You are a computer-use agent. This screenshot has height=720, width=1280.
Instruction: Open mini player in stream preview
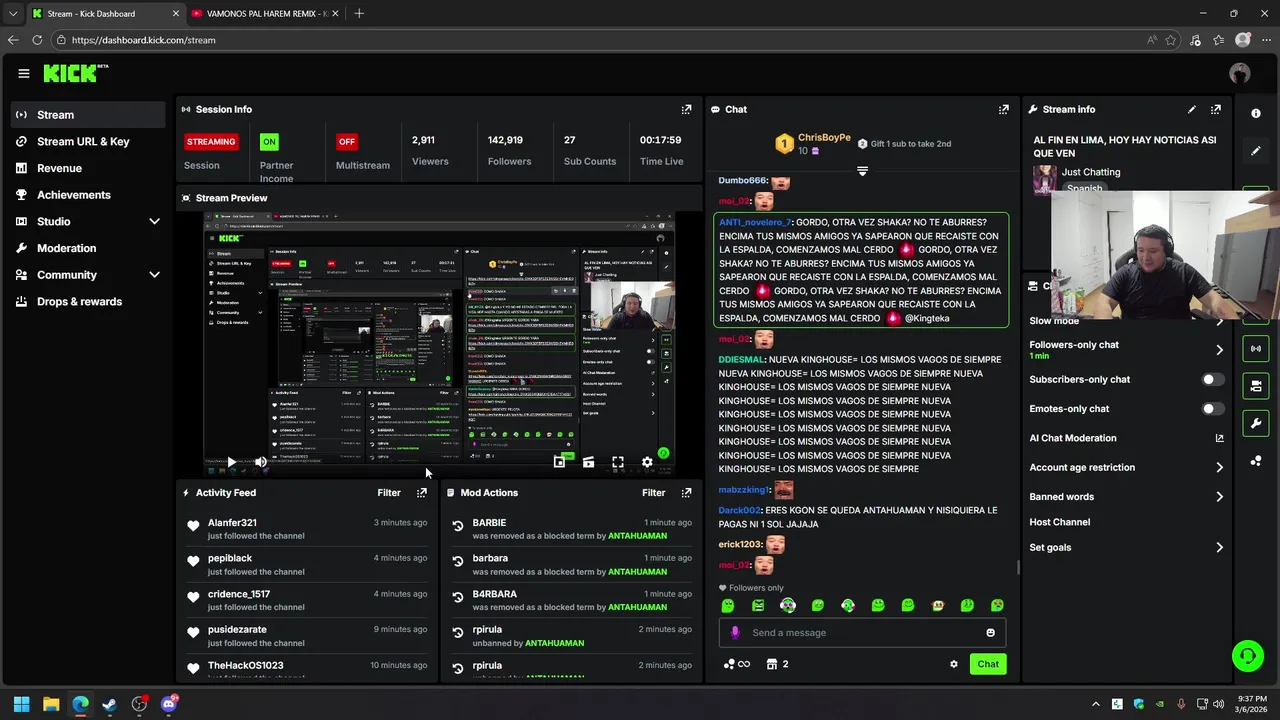tap(559, 462)
